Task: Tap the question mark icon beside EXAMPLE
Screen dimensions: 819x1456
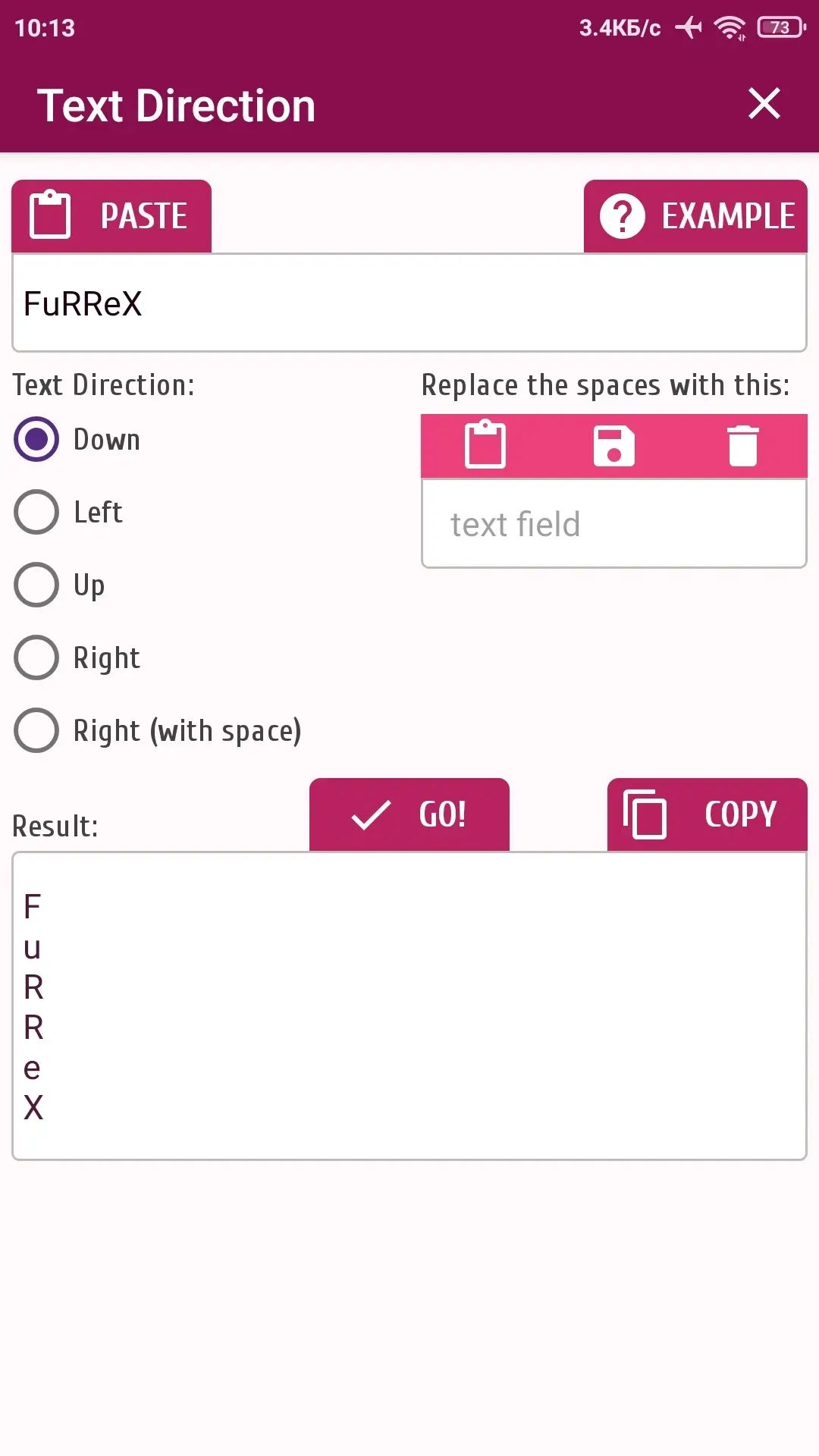Action: [623, 216]
